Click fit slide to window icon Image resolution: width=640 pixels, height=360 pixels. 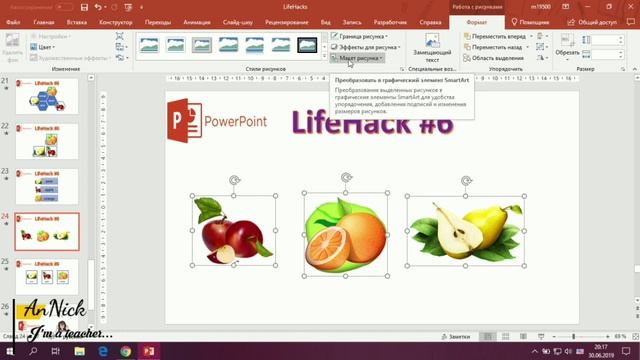tap(635, 336)
